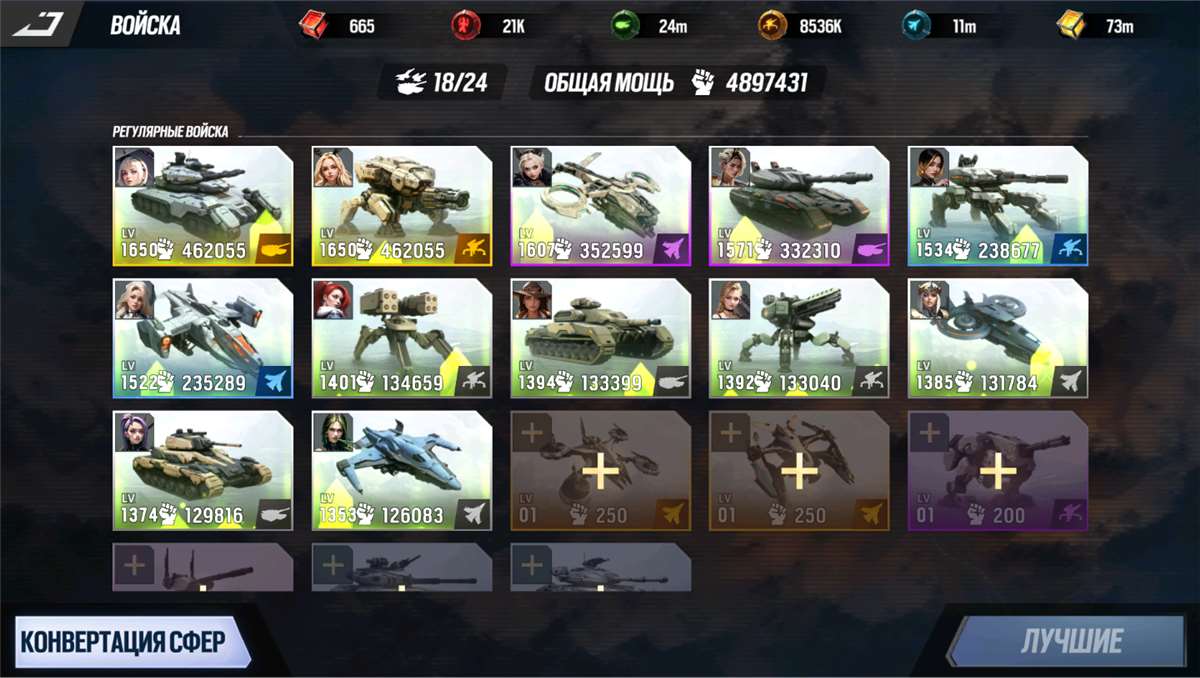Screen dimensions: 1200x678
Task: Tap the blue jet resource icon showing 11m
Action: (x=915, y=25)
